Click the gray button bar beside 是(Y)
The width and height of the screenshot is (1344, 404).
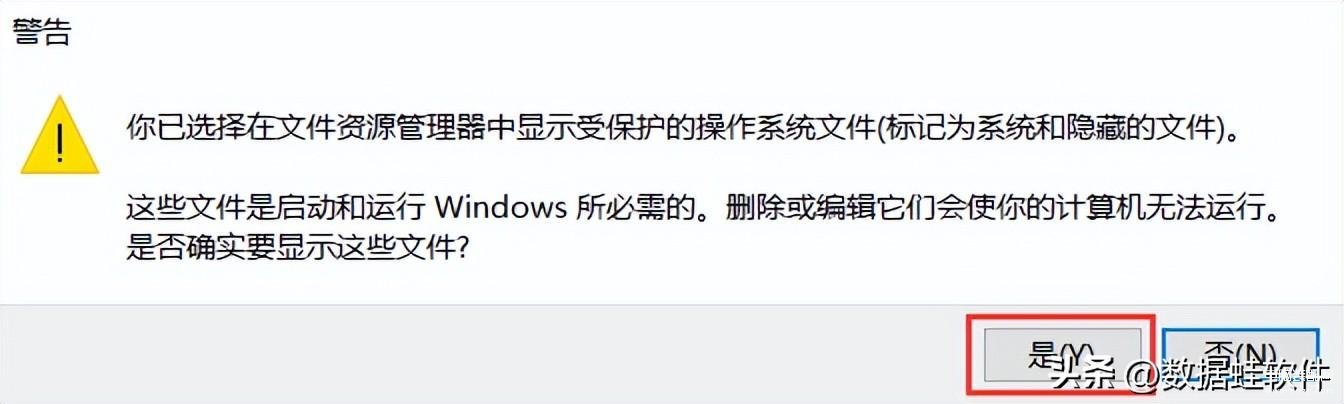click(x=480, y=354)
